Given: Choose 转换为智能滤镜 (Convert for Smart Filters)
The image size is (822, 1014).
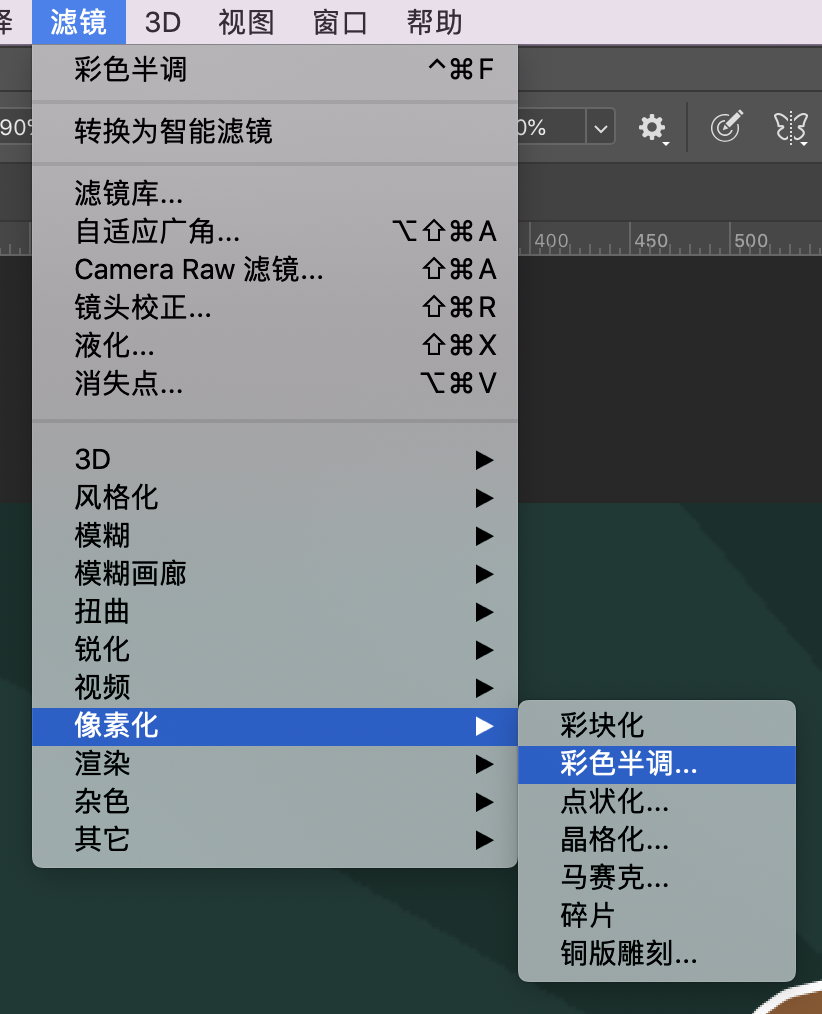Looking at the screenshot, I should pos(174,131).
